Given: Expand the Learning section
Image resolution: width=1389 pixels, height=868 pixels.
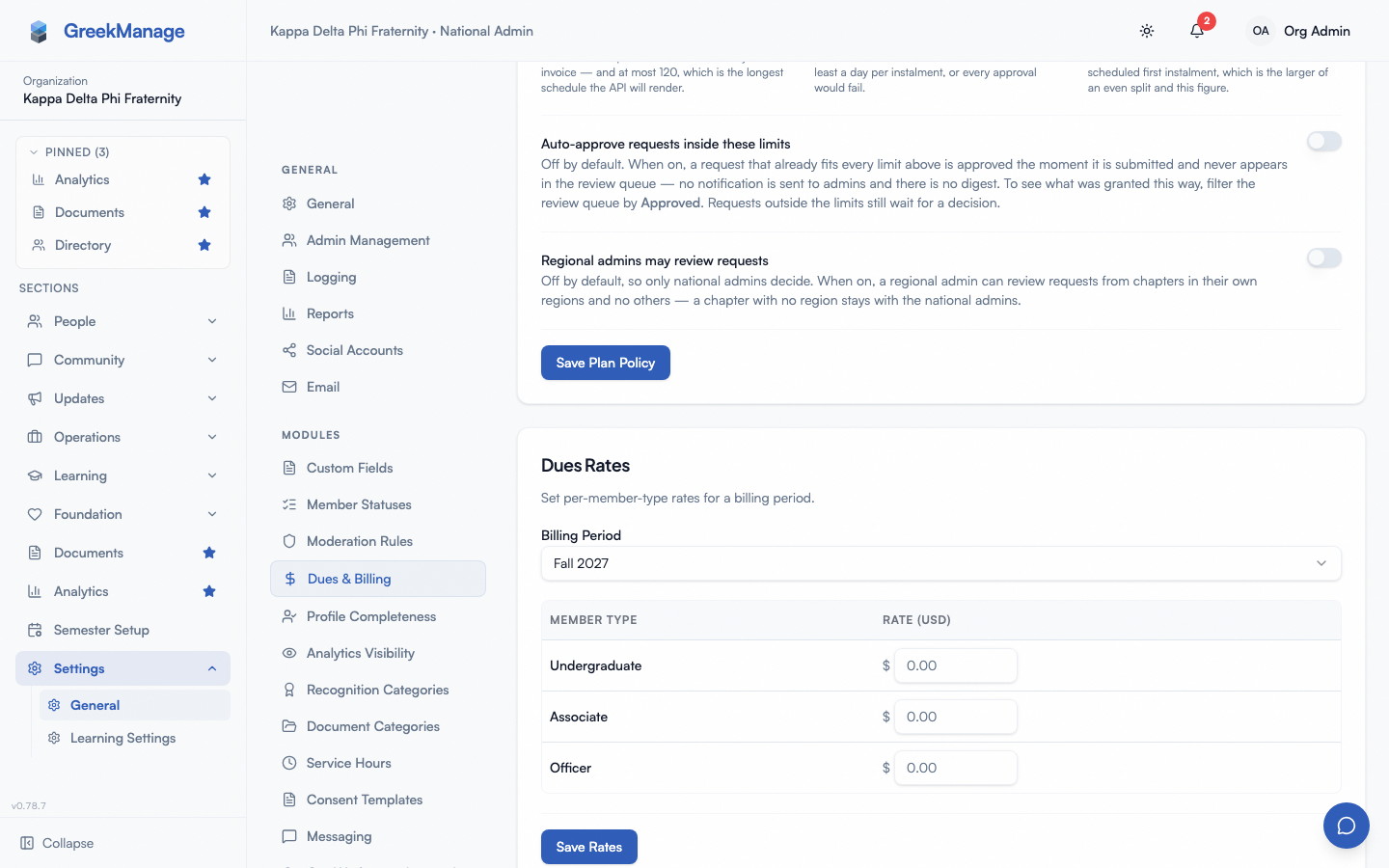Looking at the screenshot, I should coord(123,475).
